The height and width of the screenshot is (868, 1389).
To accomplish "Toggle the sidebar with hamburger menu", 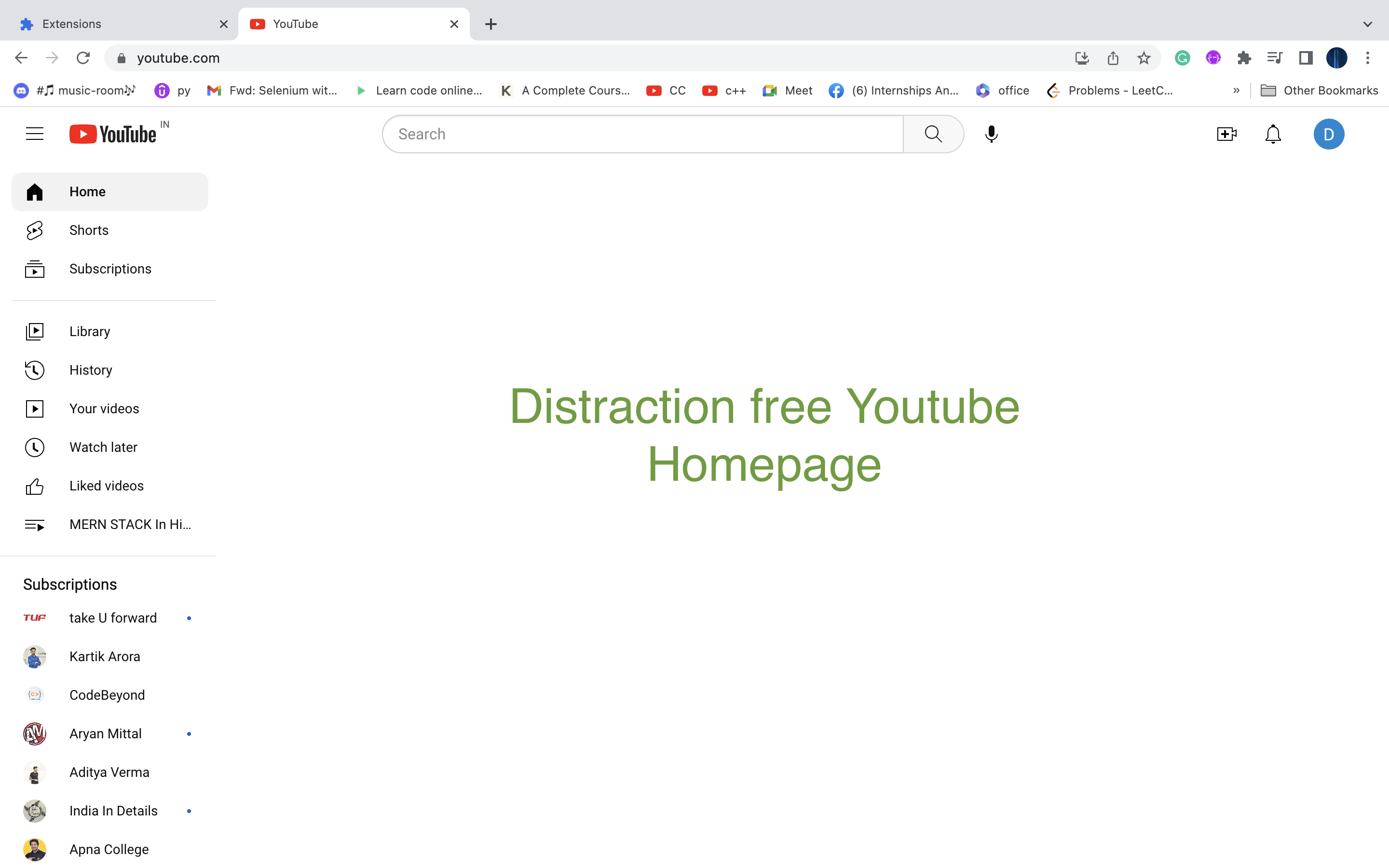I will (34, 133).
